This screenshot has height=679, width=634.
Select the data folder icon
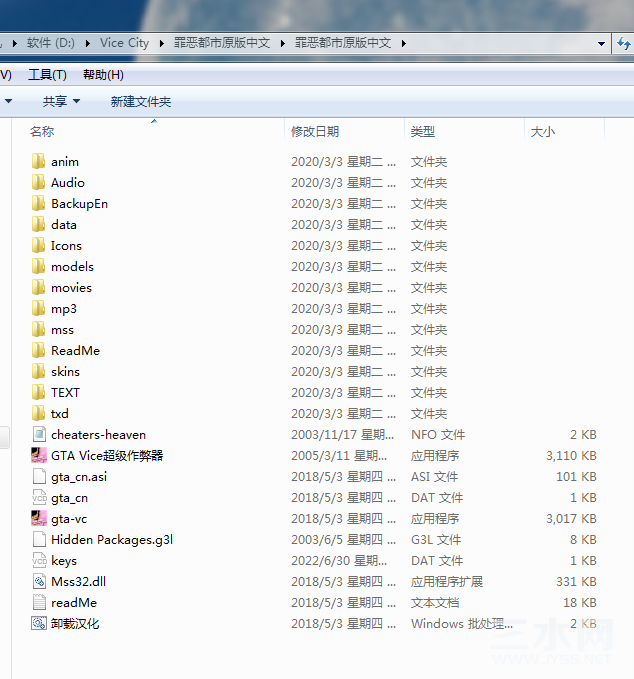[x=39, y=224]
